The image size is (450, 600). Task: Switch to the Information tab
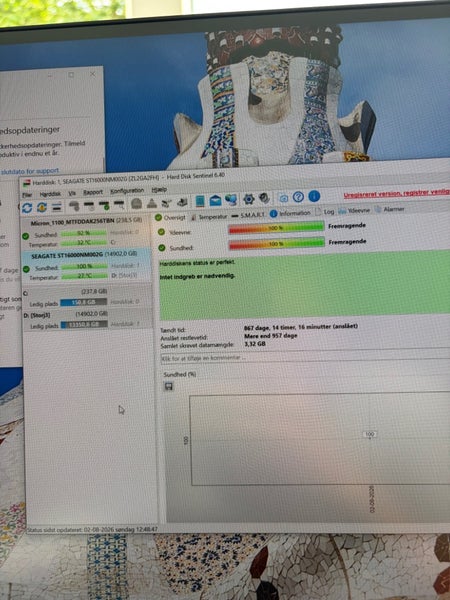290,214
